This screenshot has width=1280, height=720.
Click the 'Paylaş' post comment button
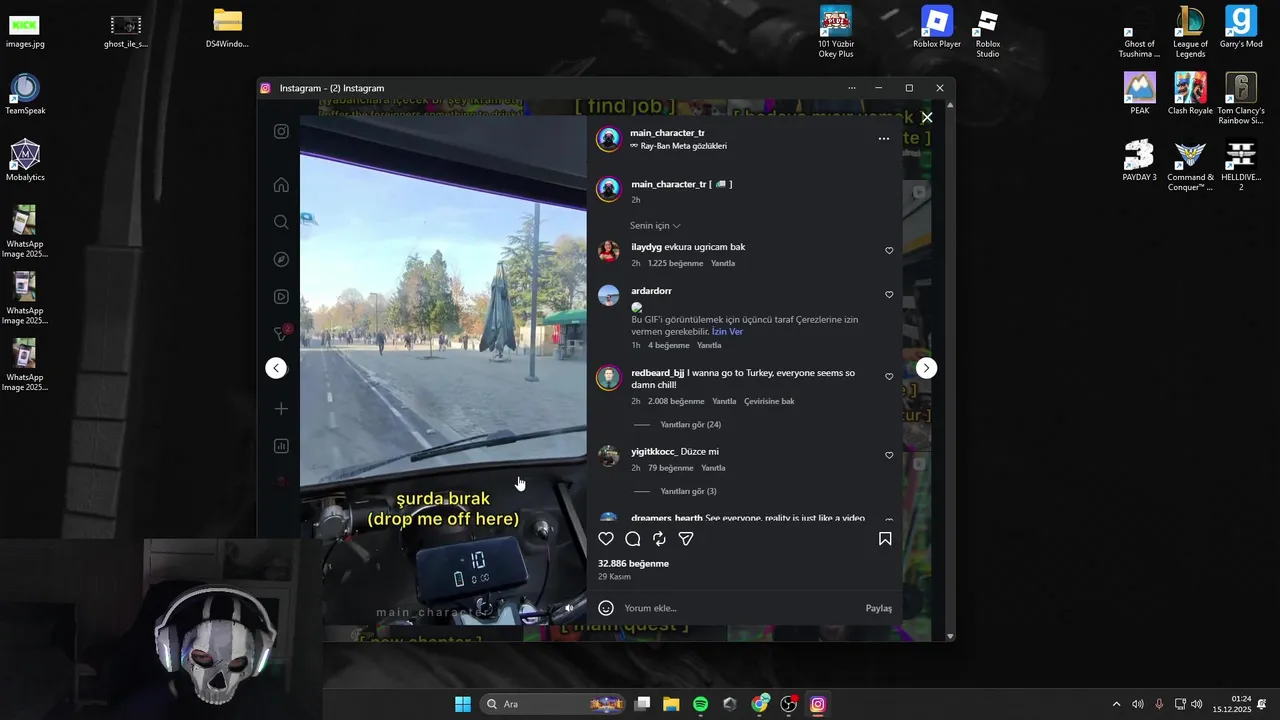click(879, 608)
